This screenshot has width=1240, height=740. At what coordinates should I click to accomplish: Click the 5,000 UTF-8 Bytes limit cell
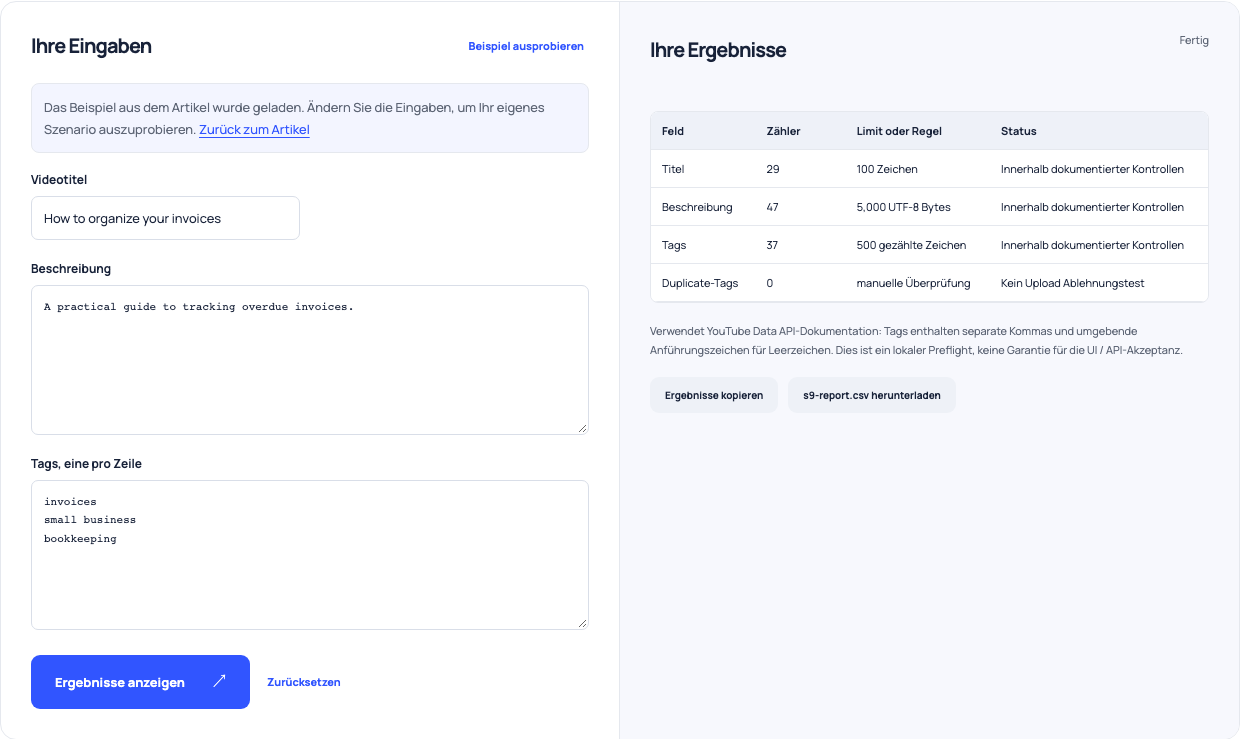click(904, 207)
